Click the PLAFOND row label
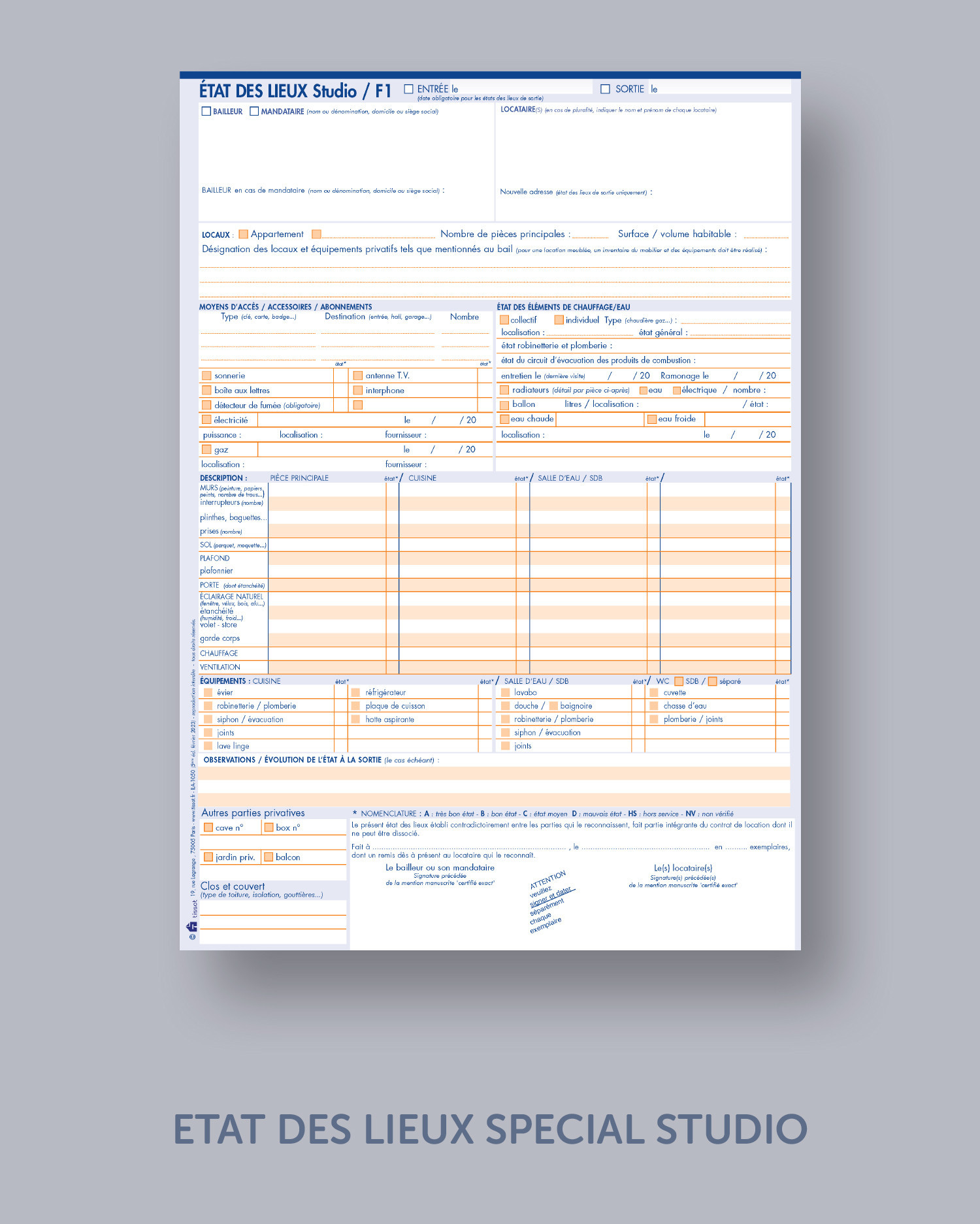 tap(215, 558)
